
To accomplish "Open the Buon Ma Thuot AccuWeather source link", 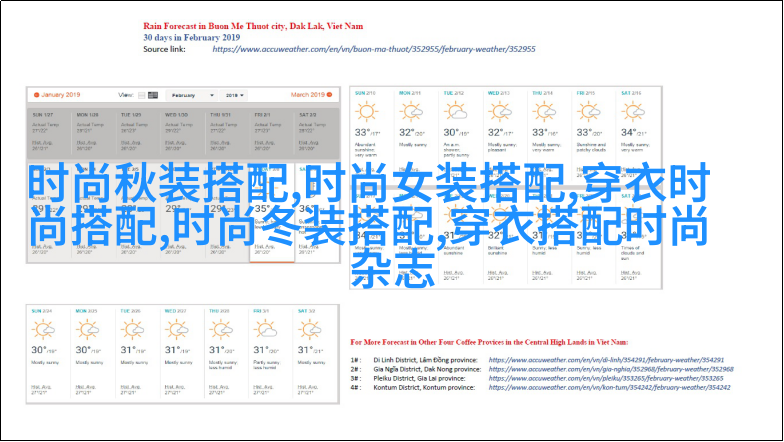I will [x=374, y=49].
